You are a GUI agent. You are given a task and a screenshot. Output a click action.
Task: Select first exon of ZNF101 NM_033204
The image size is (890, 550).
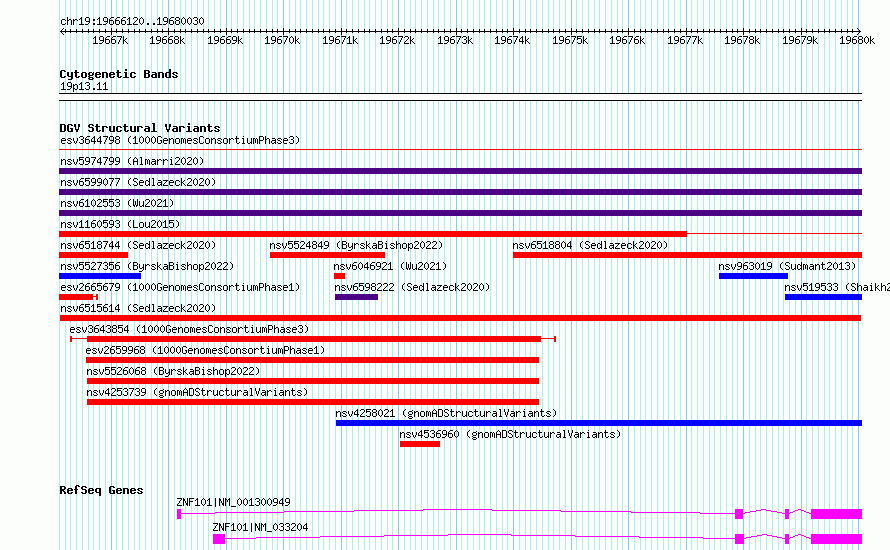(x=219, y=539)
